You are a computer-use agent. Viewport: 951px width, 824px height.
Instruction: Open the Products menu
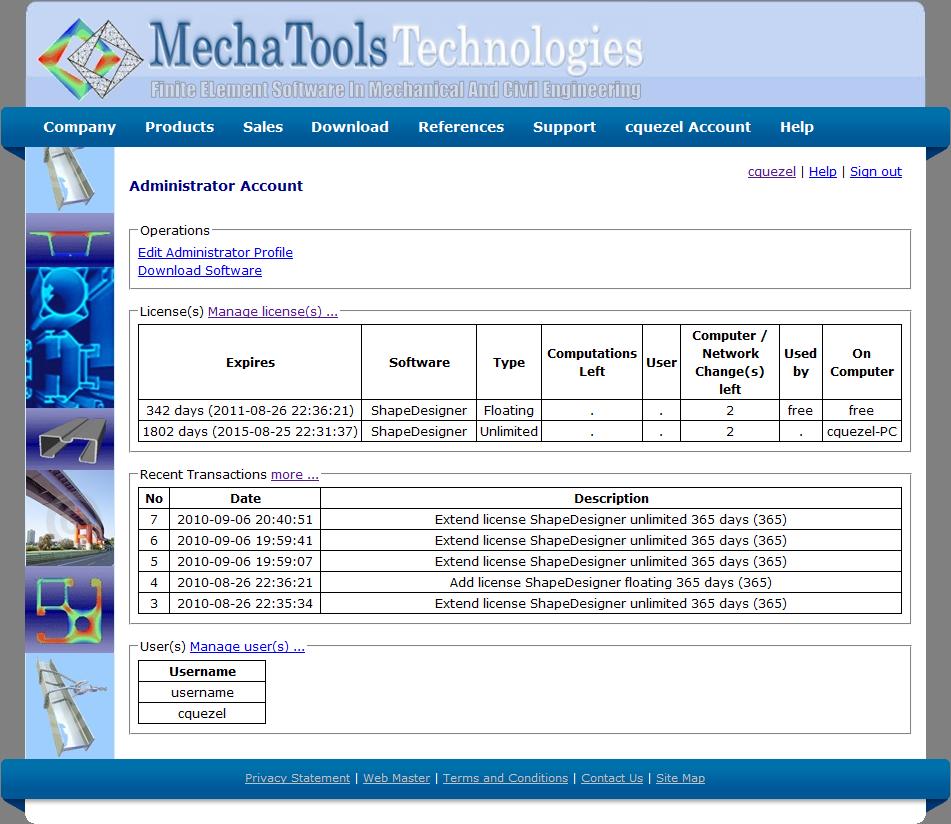180,127
